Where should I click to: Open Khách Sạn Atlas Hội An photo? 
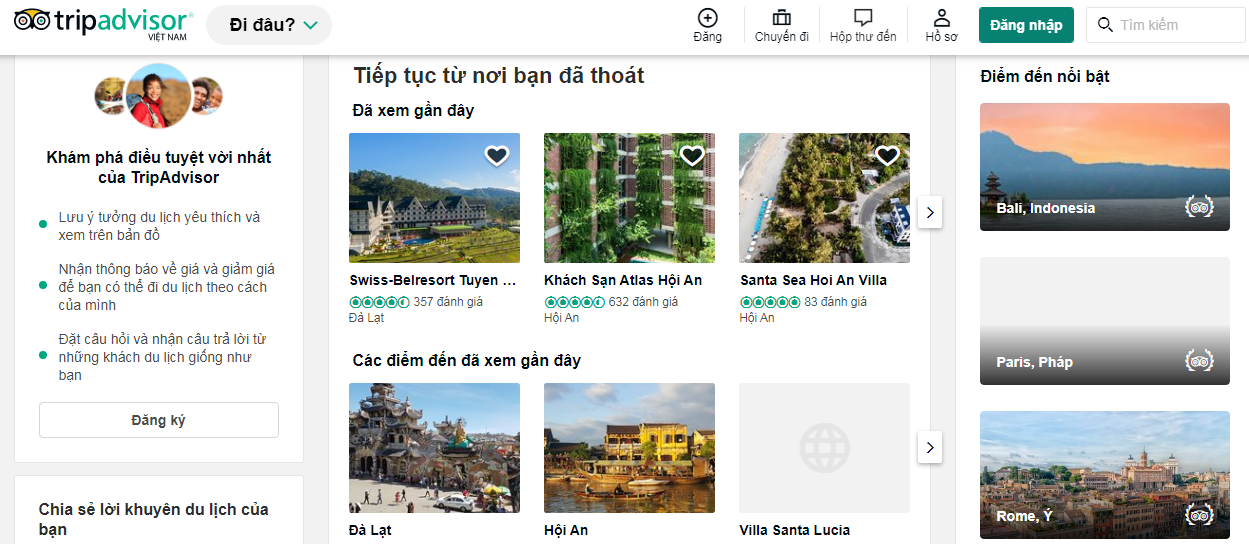click(629, 198)
